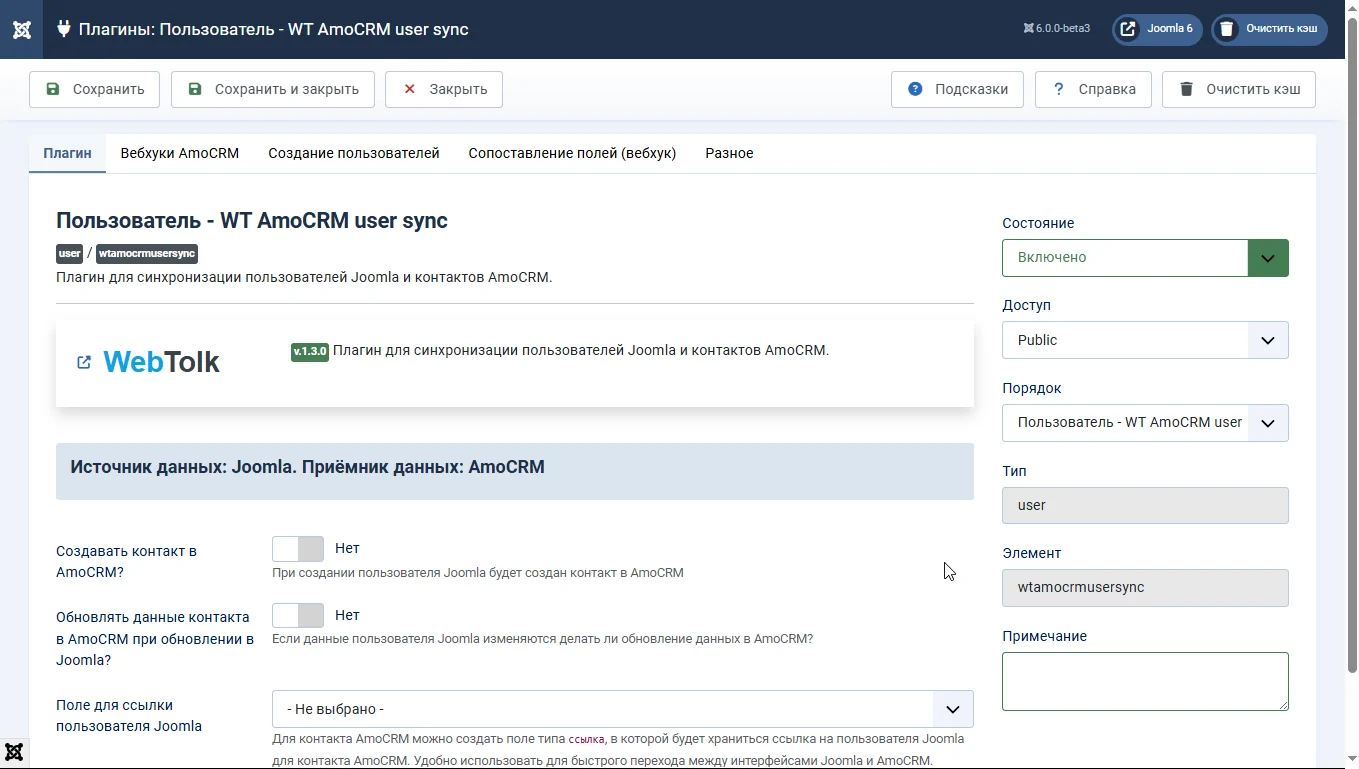Viewport: 1359px width, 769px height.
Task: Enable the Создавать контакт в AmoCRM toggle
Action: (298, 549)
